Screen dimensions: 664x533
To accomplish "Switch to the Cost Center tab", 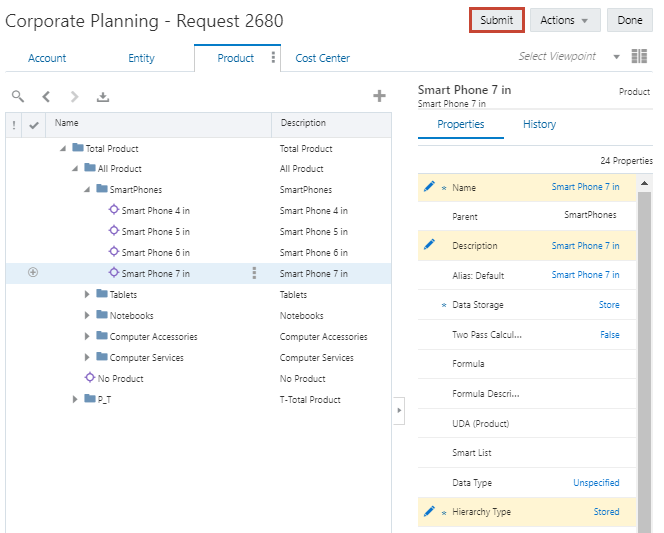I will click(323, 58).
